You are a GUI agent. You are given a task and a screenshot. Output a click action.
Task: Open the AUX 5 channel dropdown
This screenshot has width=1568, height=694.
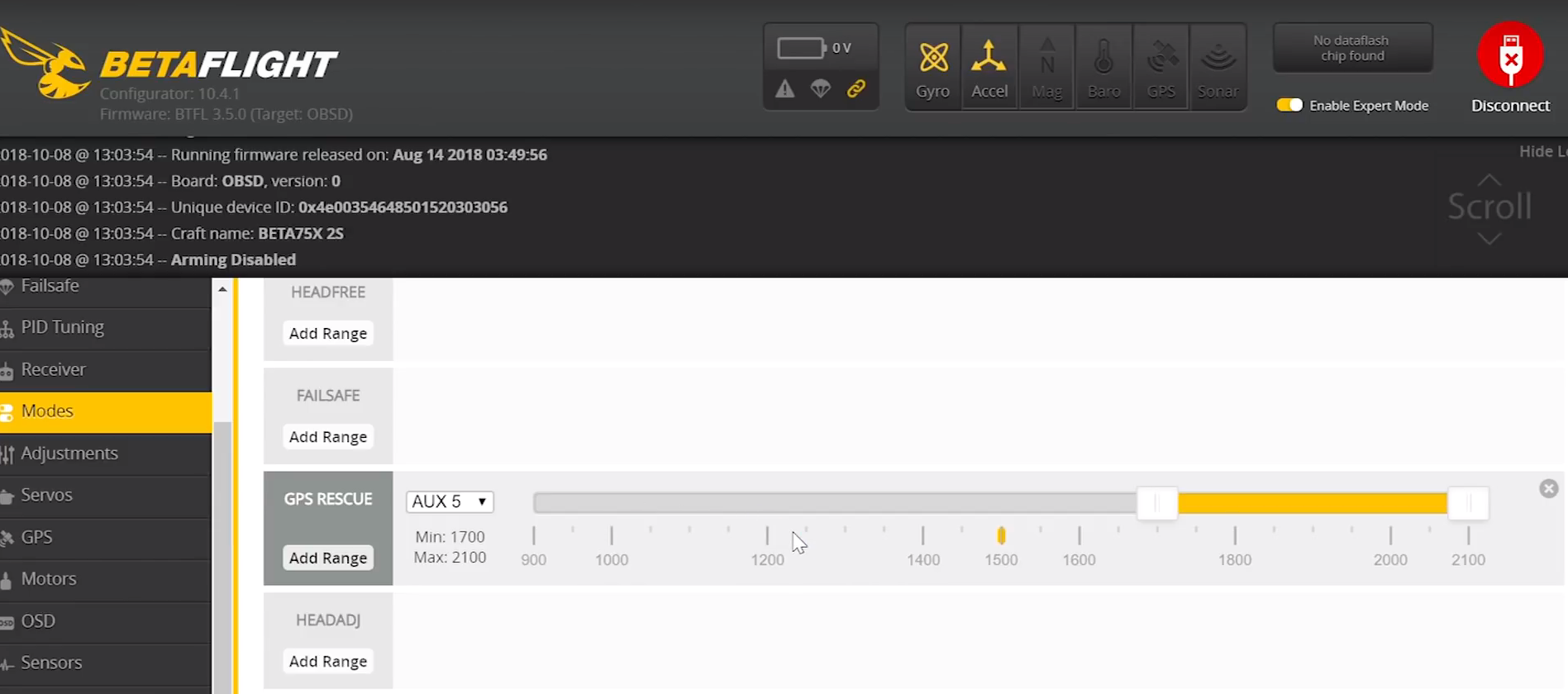(x=450, y=501)
